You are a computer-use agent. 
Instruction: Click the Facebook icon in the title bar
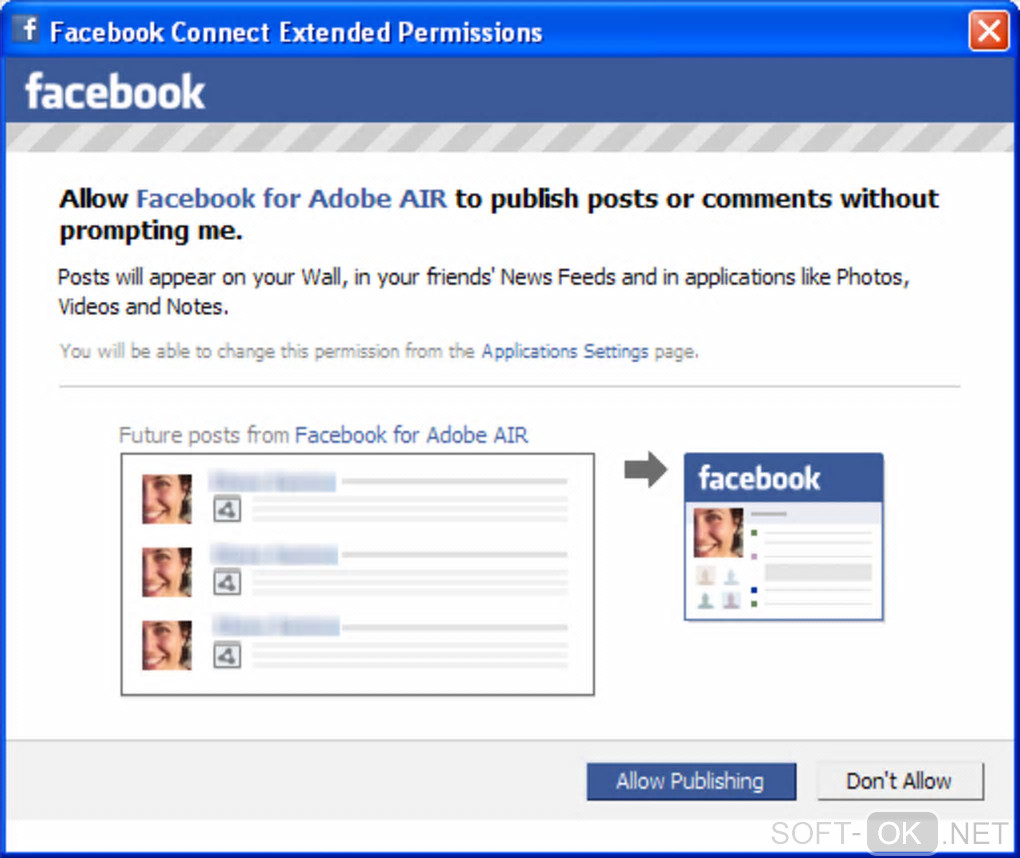[29, 31]
